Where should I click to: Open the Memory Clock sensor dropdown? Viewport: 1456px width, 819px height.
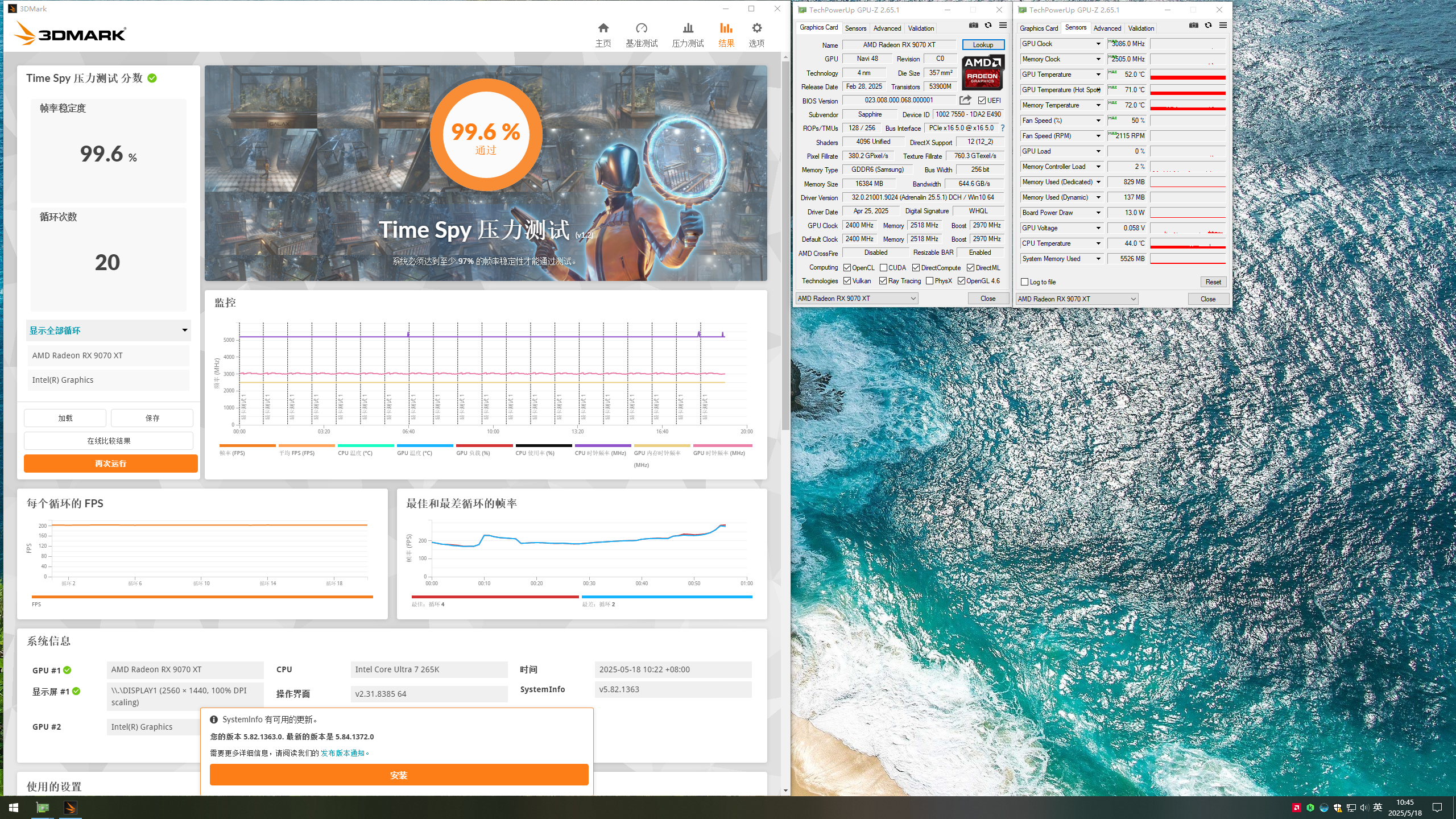[x=1098, y=59]
